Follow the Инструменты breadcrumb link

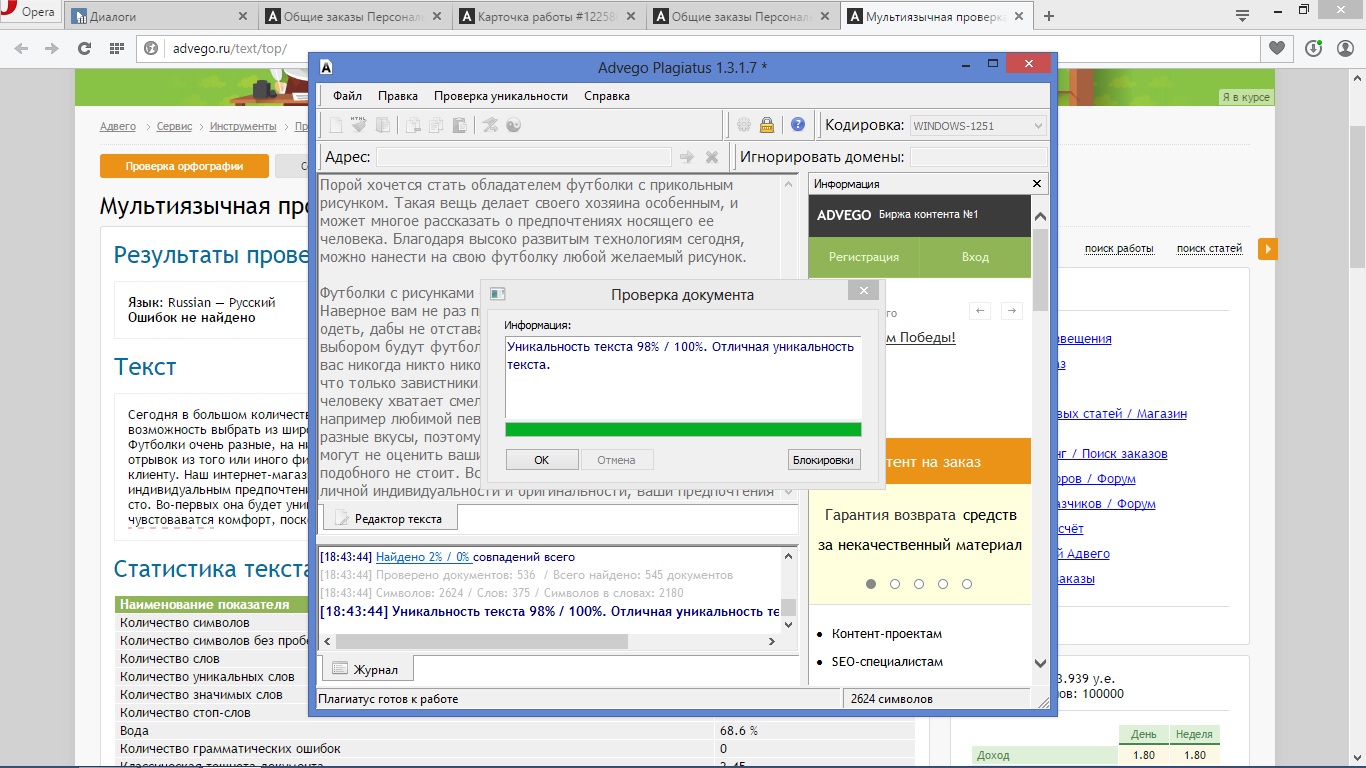(243, 126)
